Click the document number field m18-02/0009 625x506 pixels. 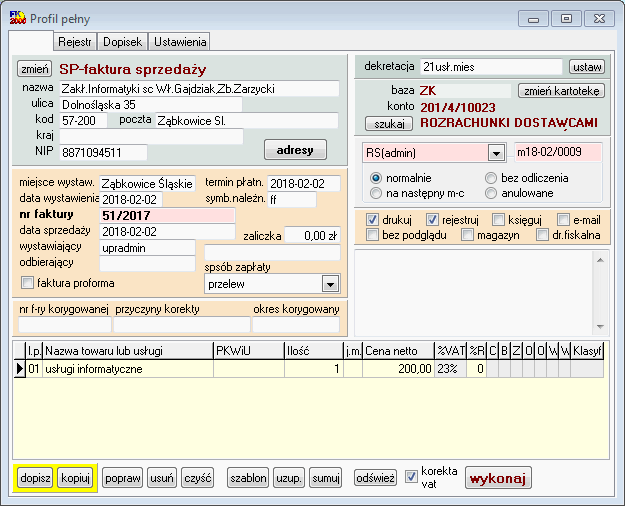pos(558,152)
